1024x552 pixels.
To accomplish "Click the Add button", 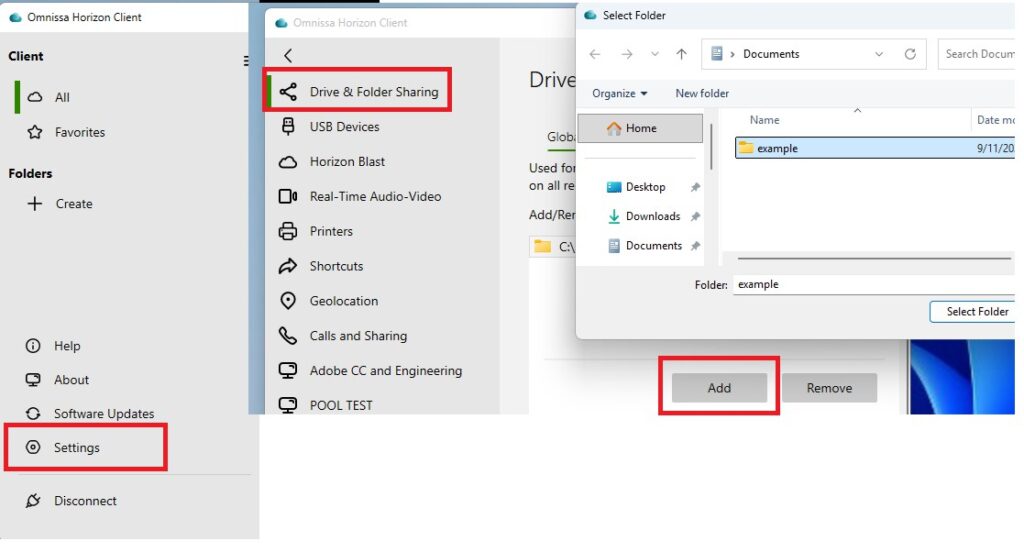I will point(719,388).
